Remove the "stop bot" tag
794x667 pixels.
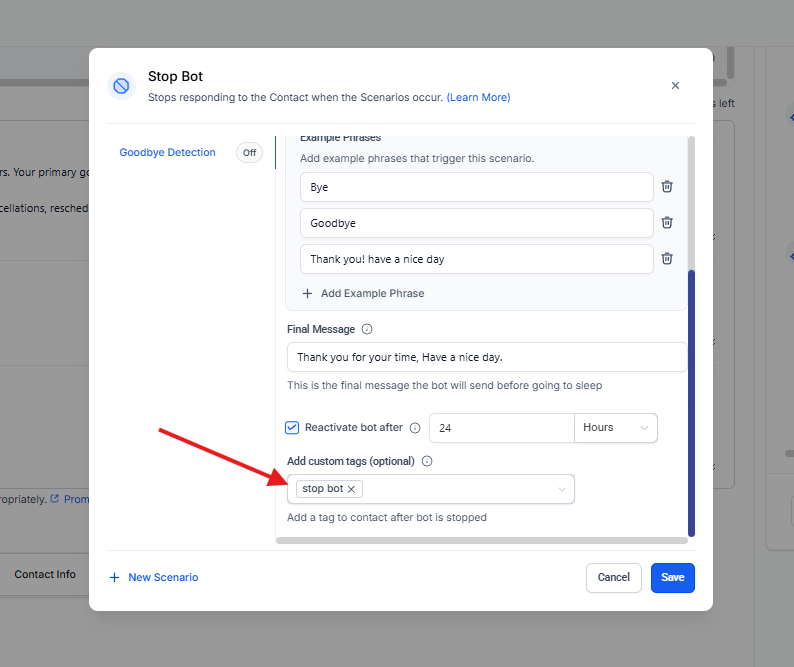[352, 489]
